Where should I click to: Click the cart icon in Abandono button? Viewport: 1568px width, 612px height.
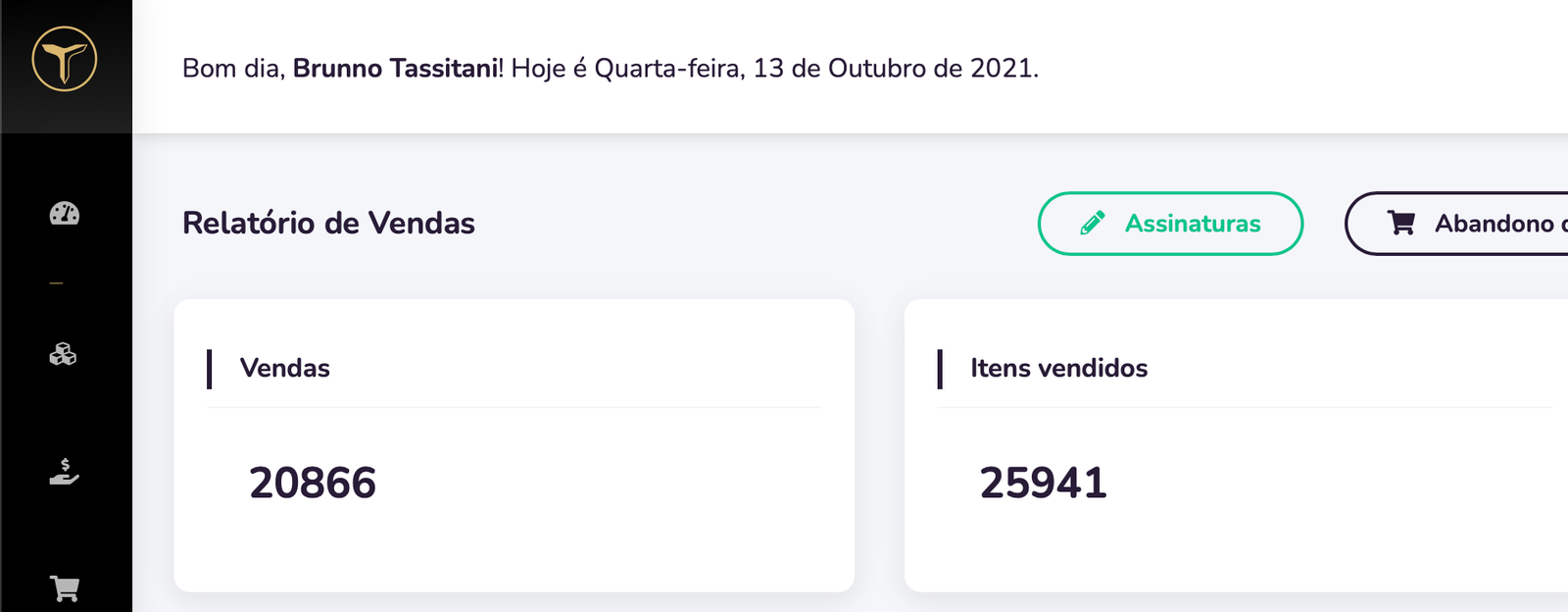[x=1401, y=224]
